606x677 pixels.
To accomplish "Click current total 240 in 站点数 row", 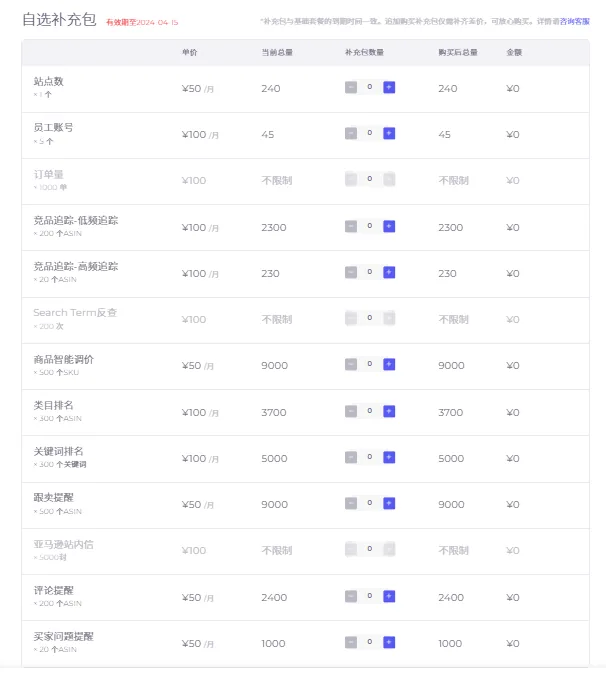I will pyautogui.click(x=271, y=89).
